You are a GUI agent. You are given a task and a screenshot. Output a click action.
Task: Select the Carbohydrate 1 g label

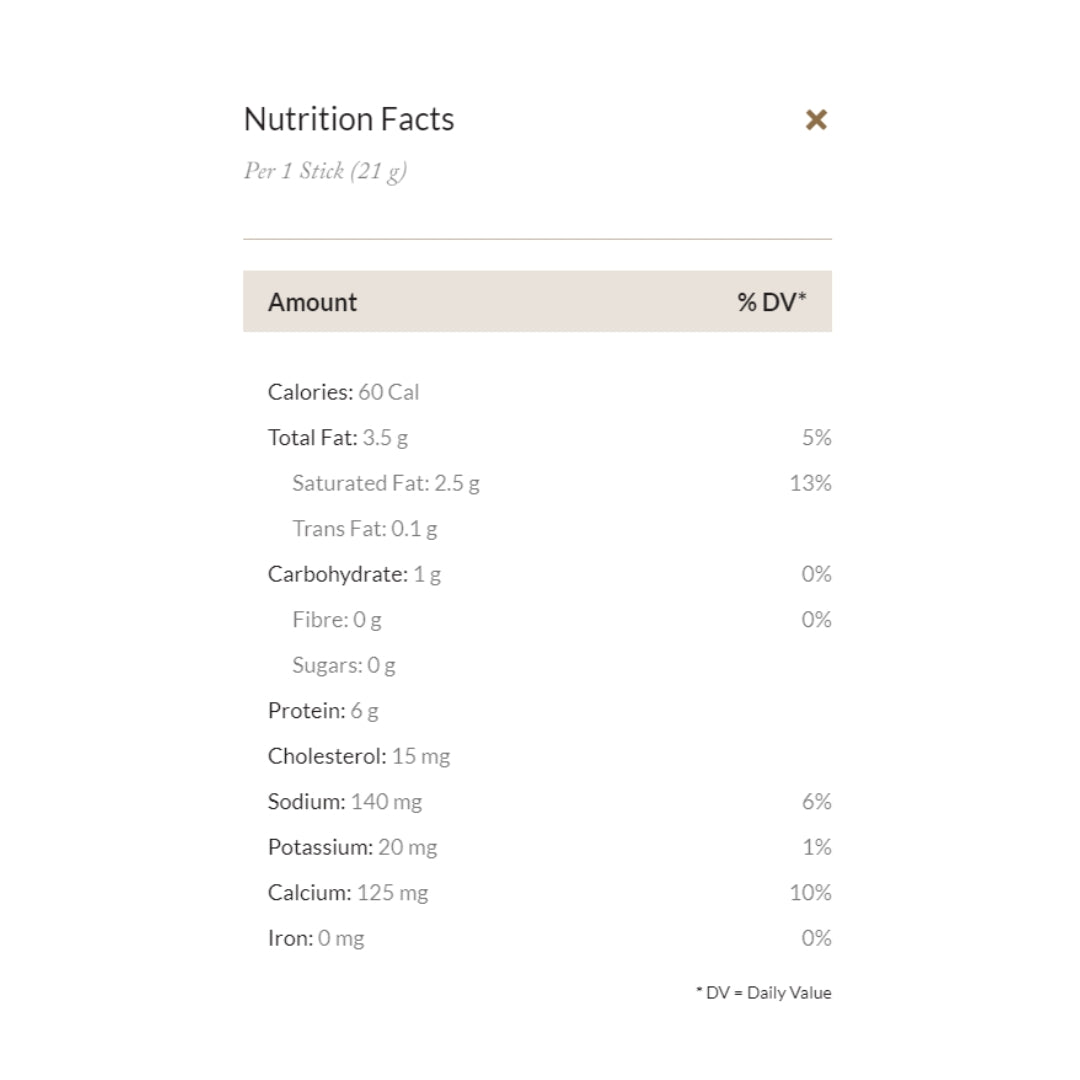[x=354, y=574]
